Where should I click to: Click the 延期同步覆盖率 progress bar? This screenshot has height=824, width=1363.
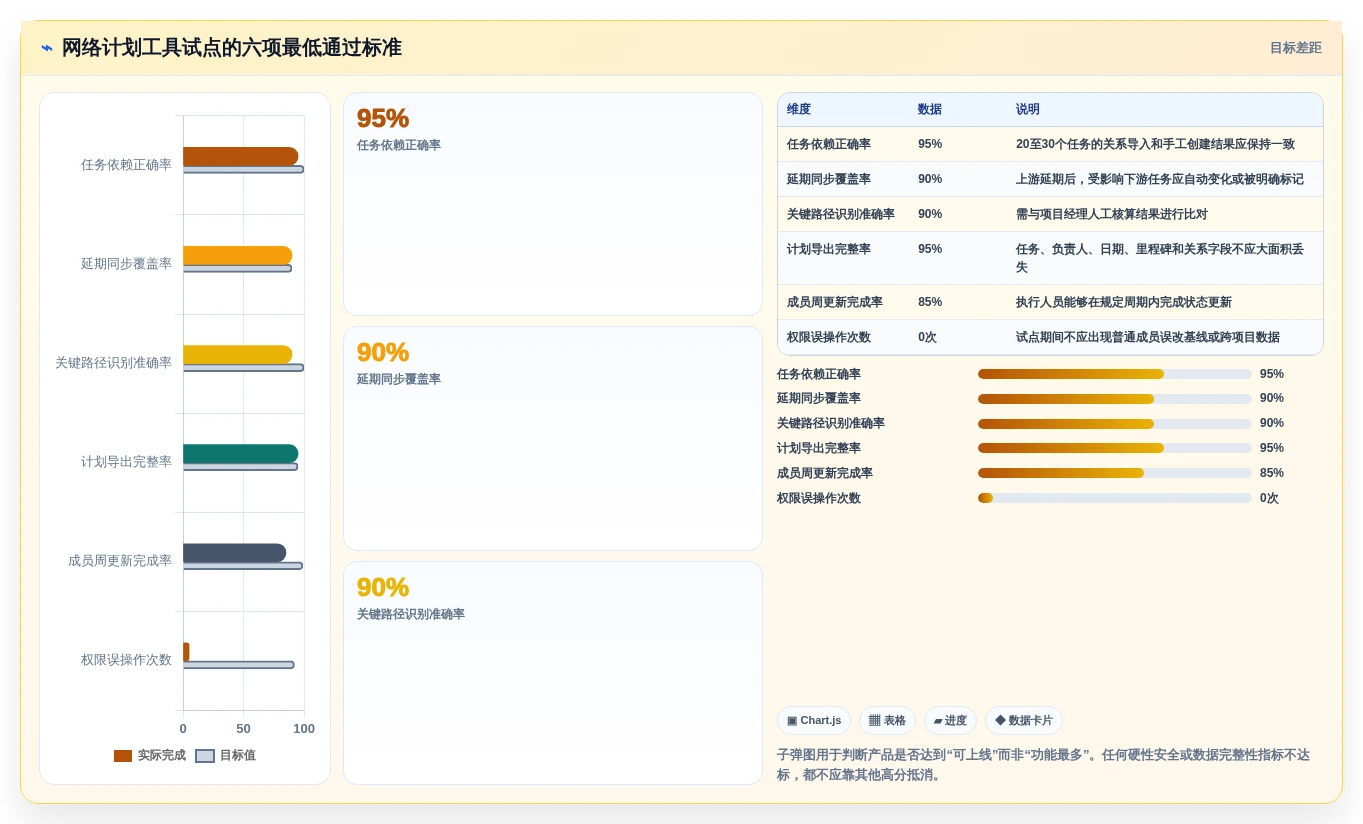[1115, 398]
